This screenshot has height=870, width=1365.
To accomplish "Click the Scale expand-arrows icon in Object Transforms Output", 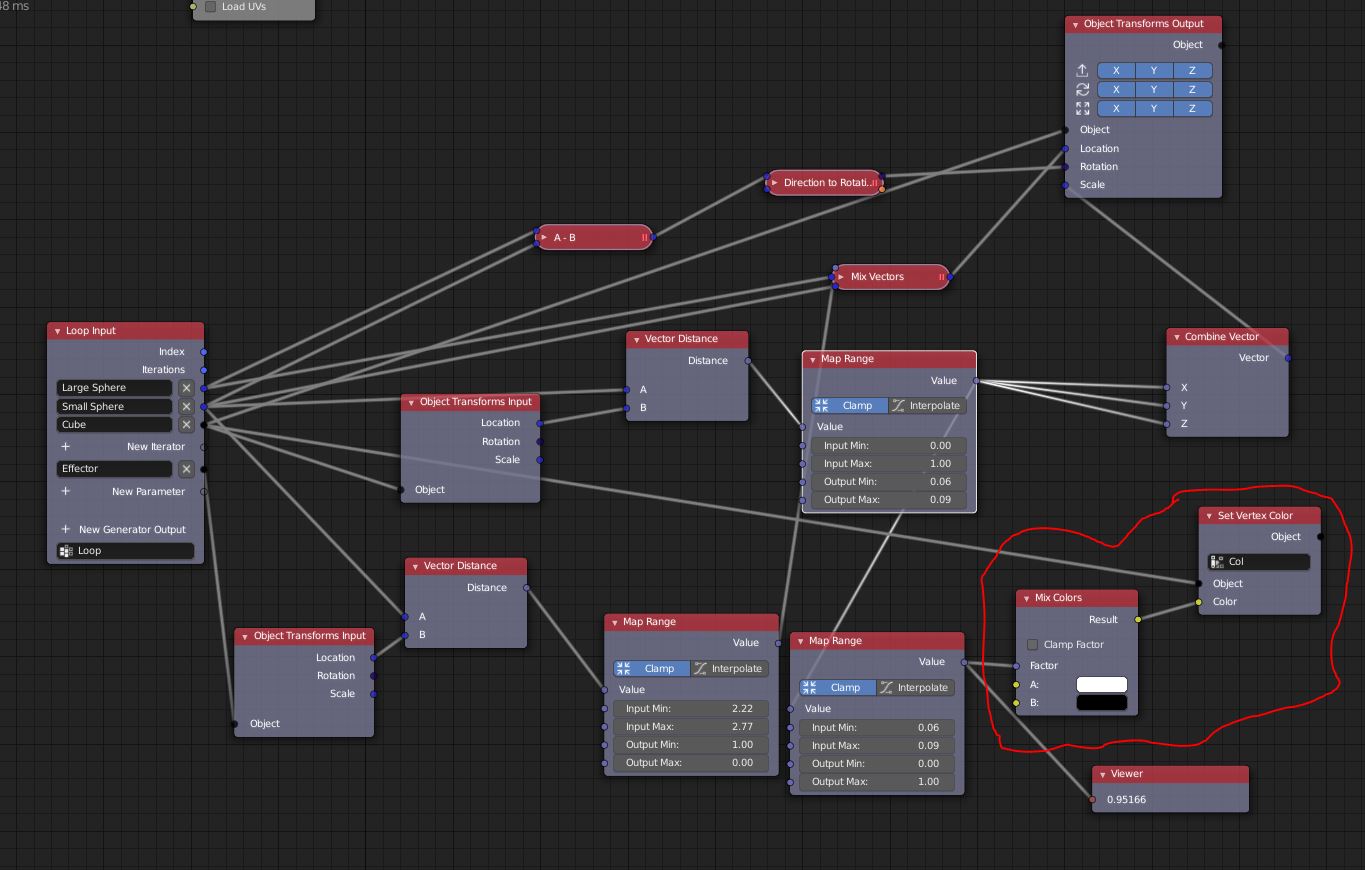I will (1082, 108).
